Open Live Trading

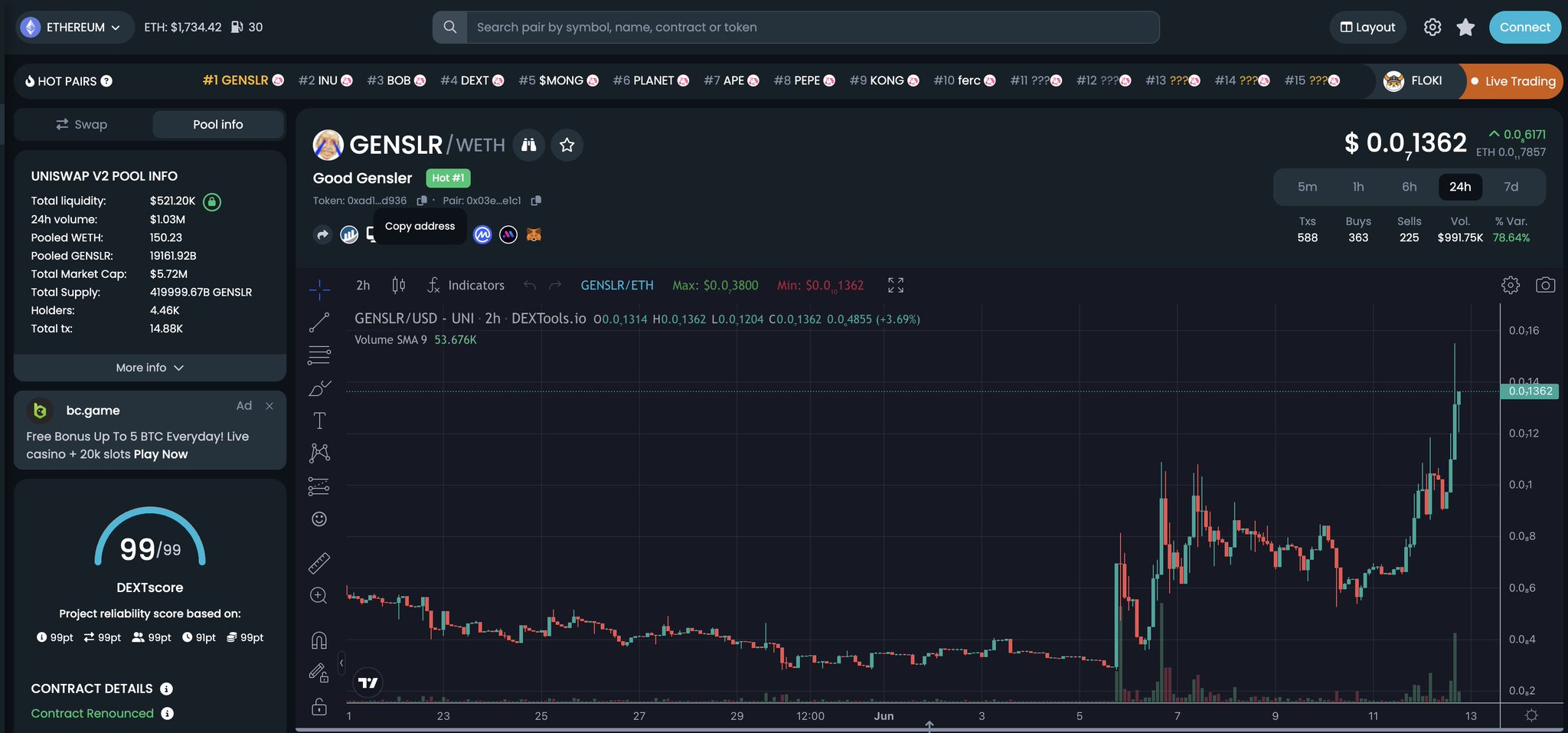pyautogui.click(x=1512, y=80)
